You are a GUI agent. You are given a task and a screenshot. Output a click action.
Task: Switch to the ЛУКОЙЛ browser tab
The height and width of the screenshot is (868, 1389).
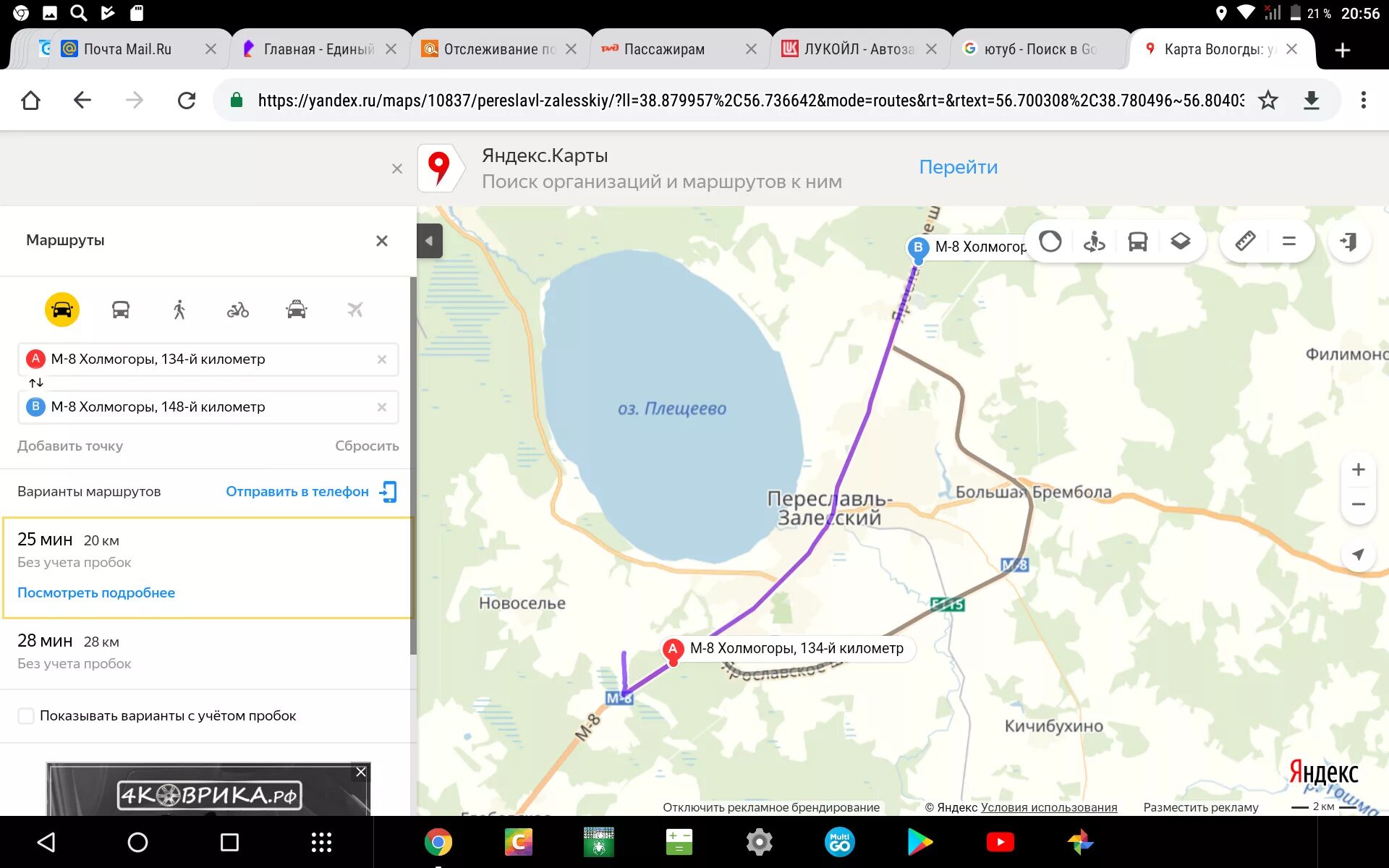[x=859, y=49]
